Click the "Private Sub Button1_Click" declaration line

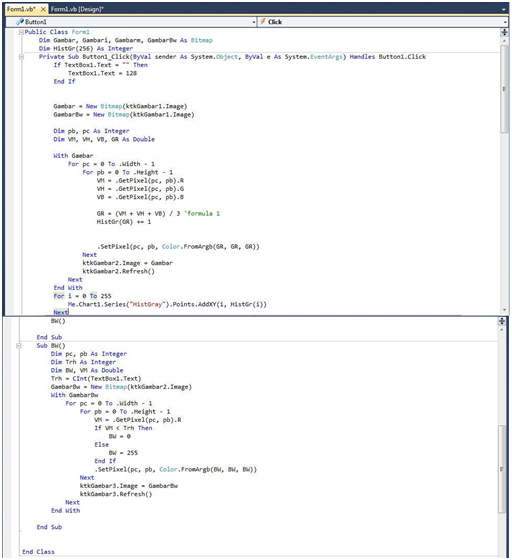click(232, 57)
